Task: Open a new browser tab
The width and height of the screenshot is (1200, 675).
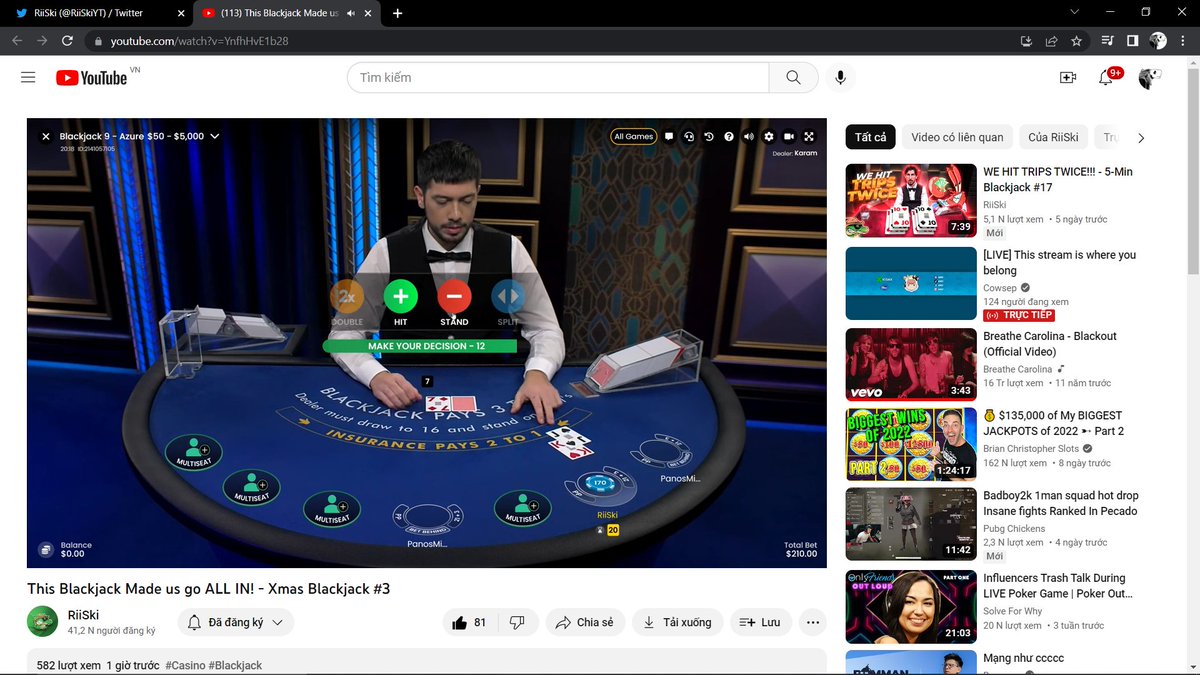Action: click(x=397, y=13)
